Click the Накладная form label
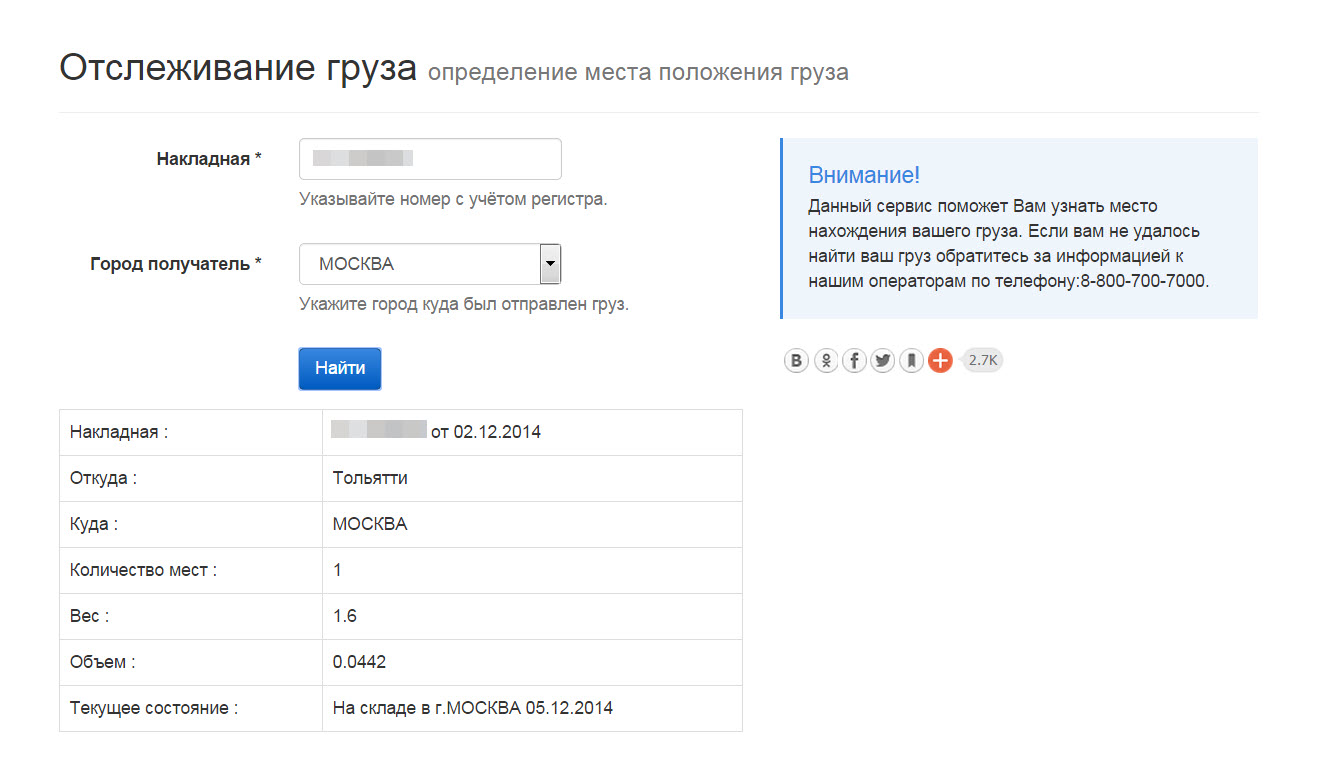Screen dimensions: 1327x773 (x=208, y=159)
